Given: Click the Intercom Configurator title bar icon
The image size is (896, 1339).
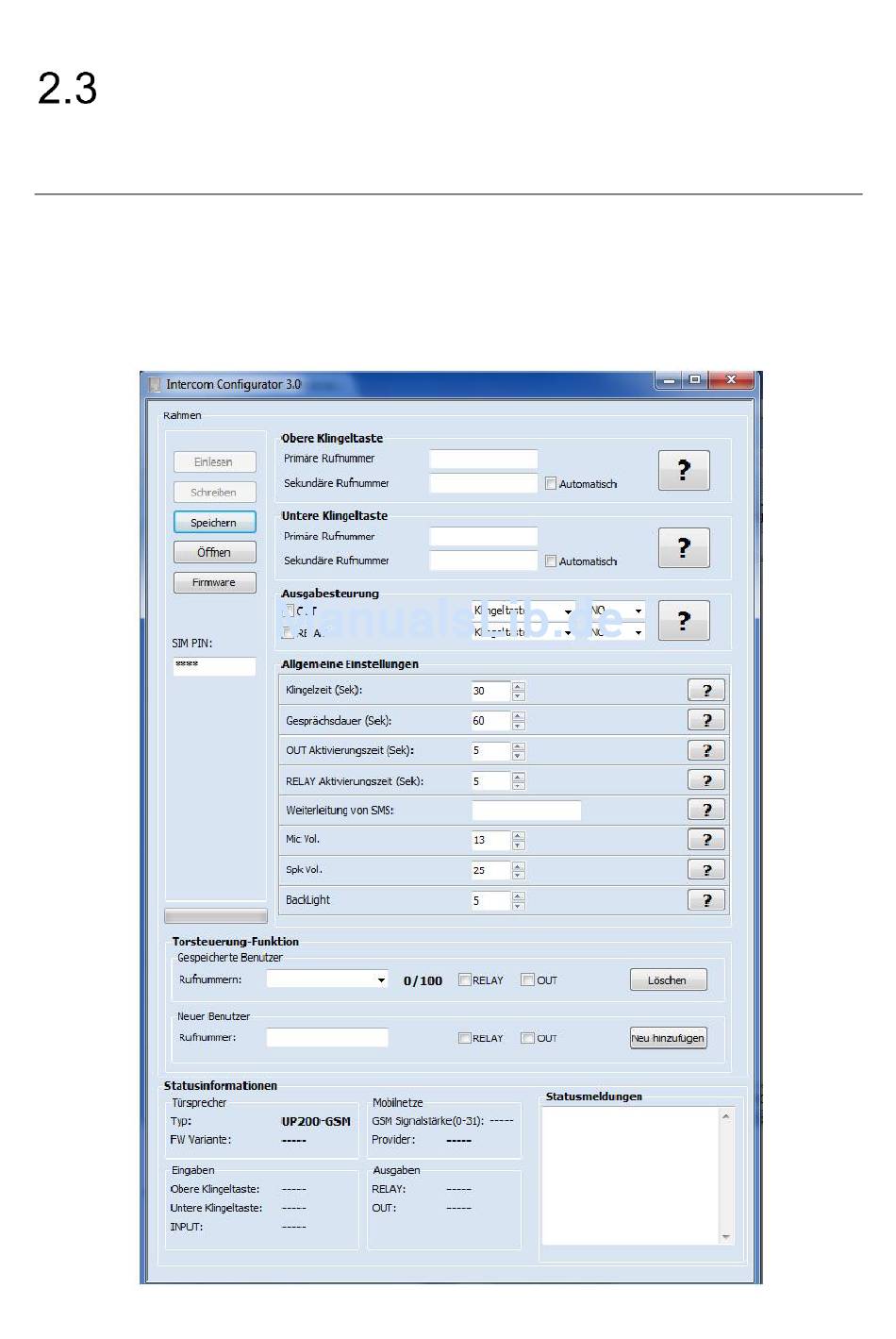Looking at the screenshot, I should [156, 385].
